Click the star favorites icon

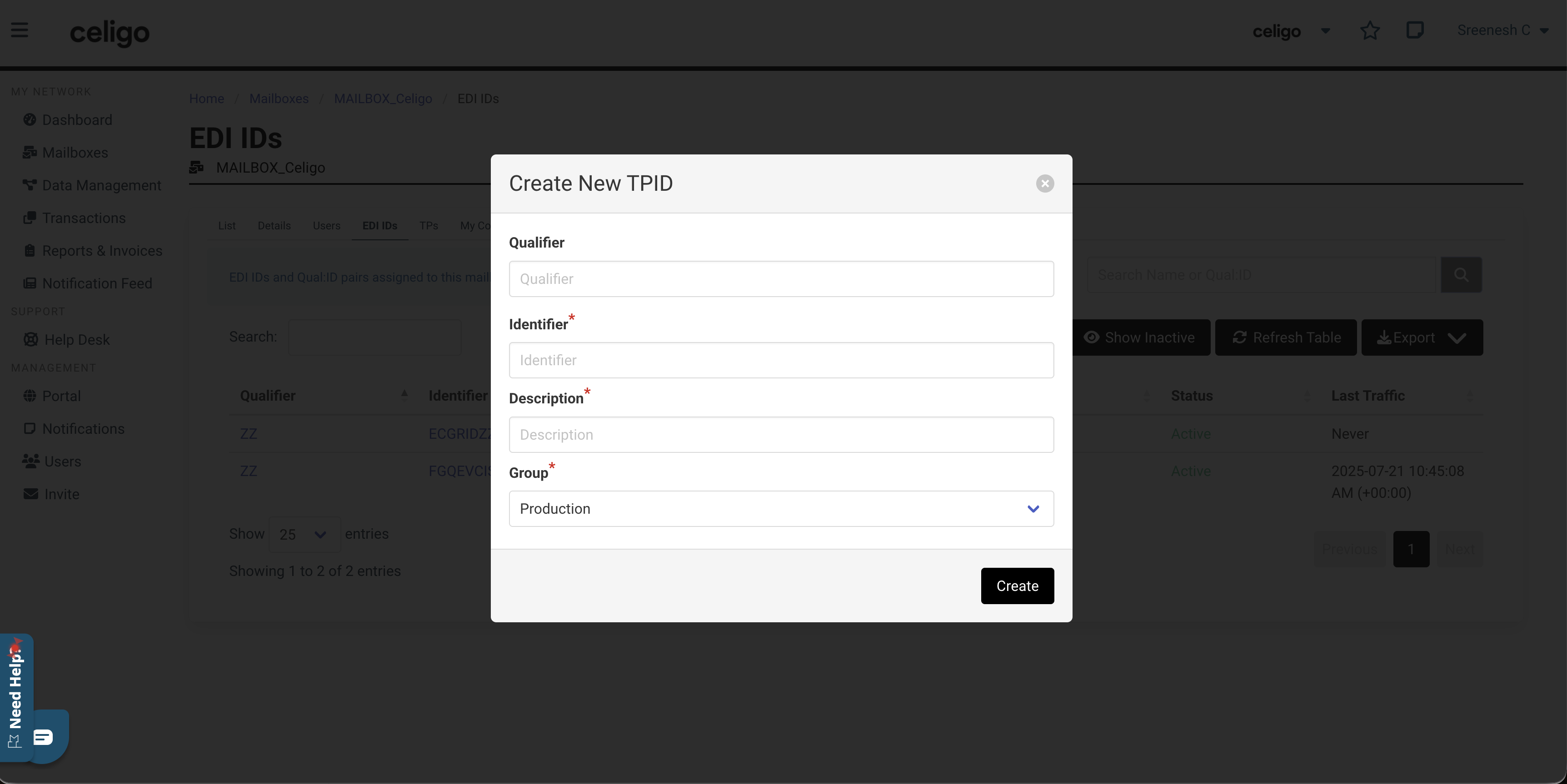pyautogui.click(x=1370, y=30)
